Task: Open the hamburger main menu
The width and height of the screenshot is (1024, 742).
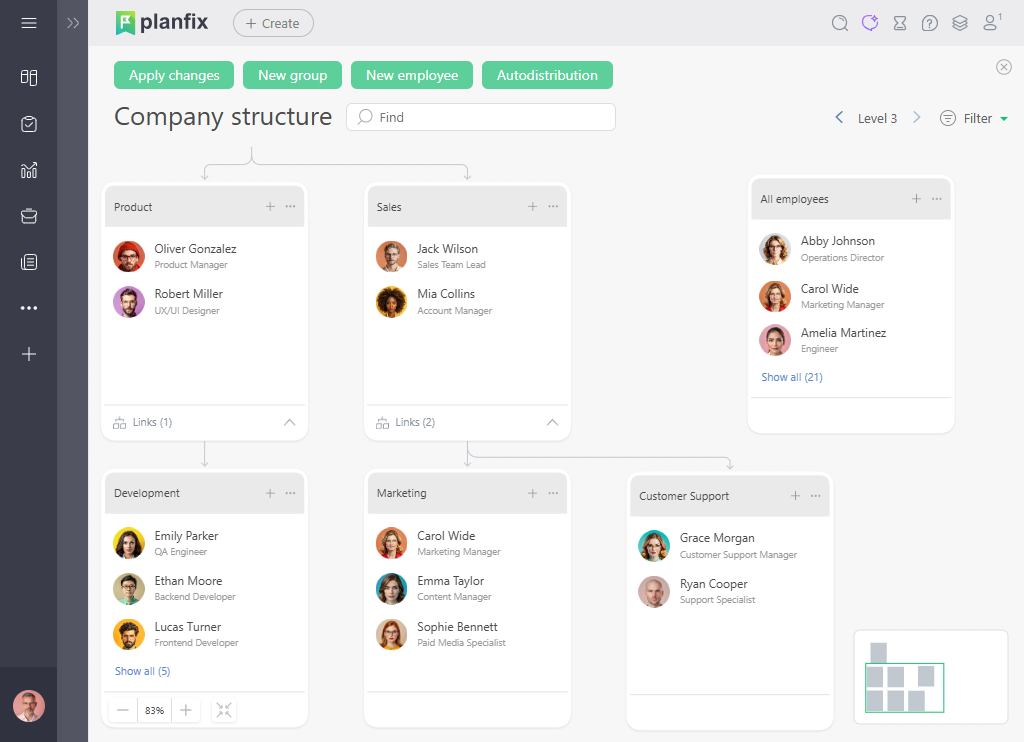Action: point(29,24)
